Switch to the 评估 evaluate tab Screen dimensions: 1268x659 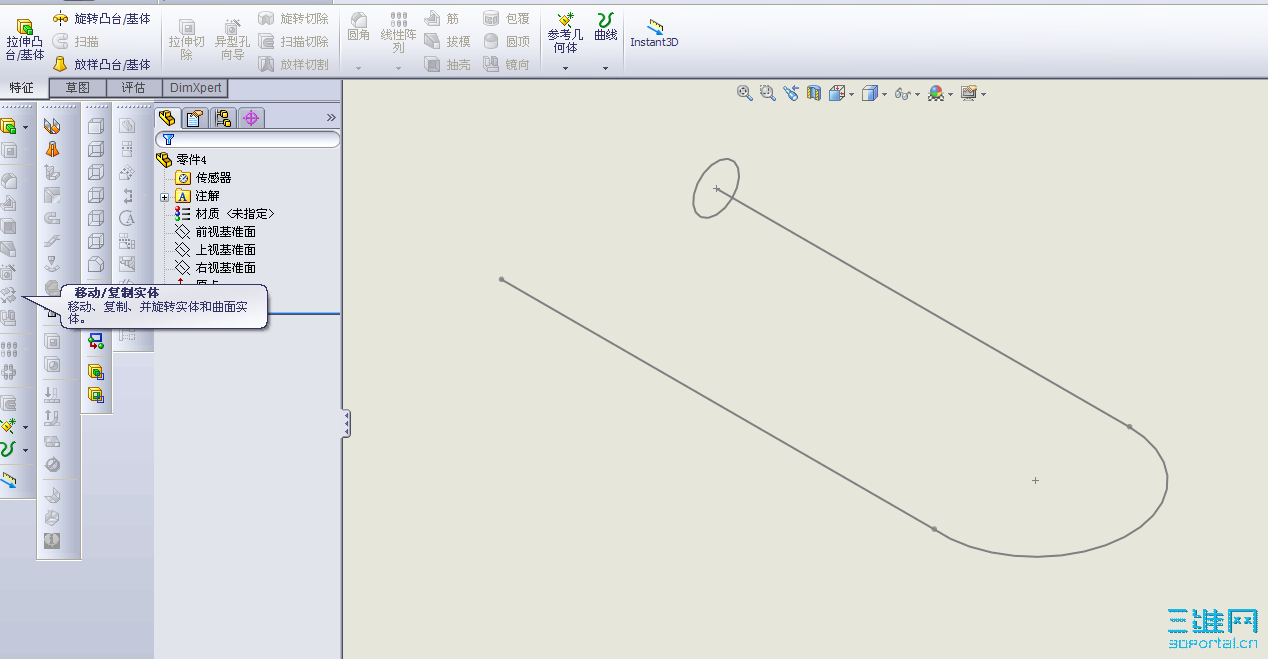tap(134, 88)
